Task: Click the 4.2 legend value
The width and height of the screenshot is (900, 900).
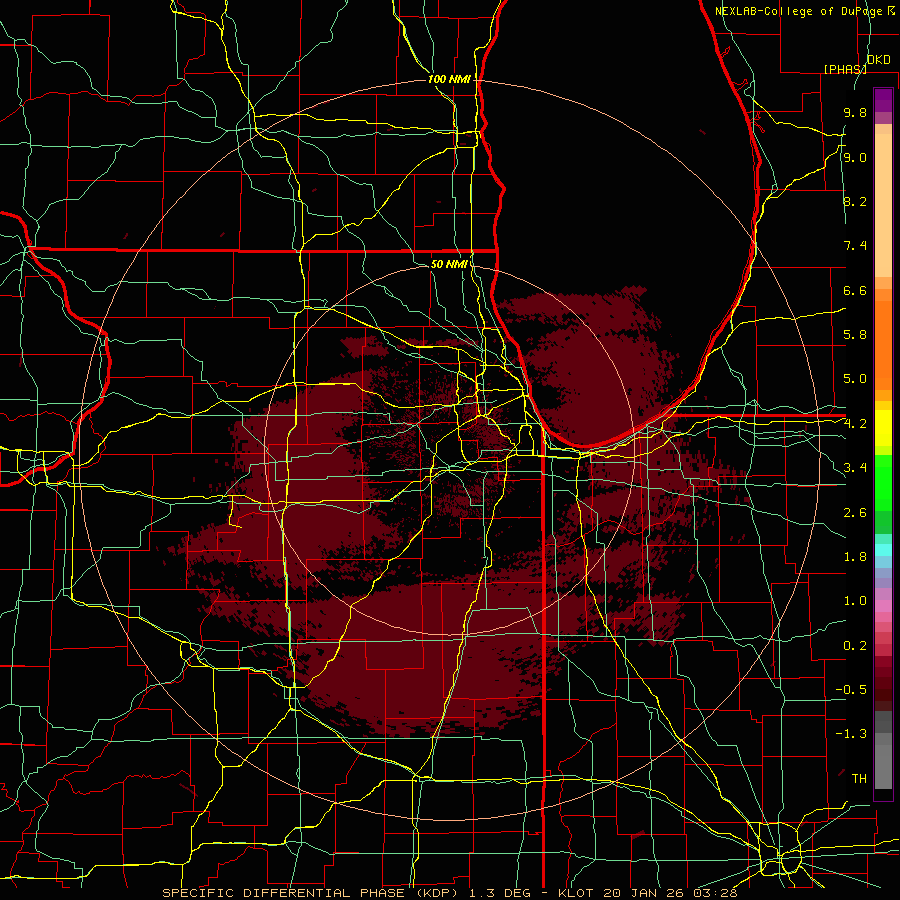Action: 855,424
